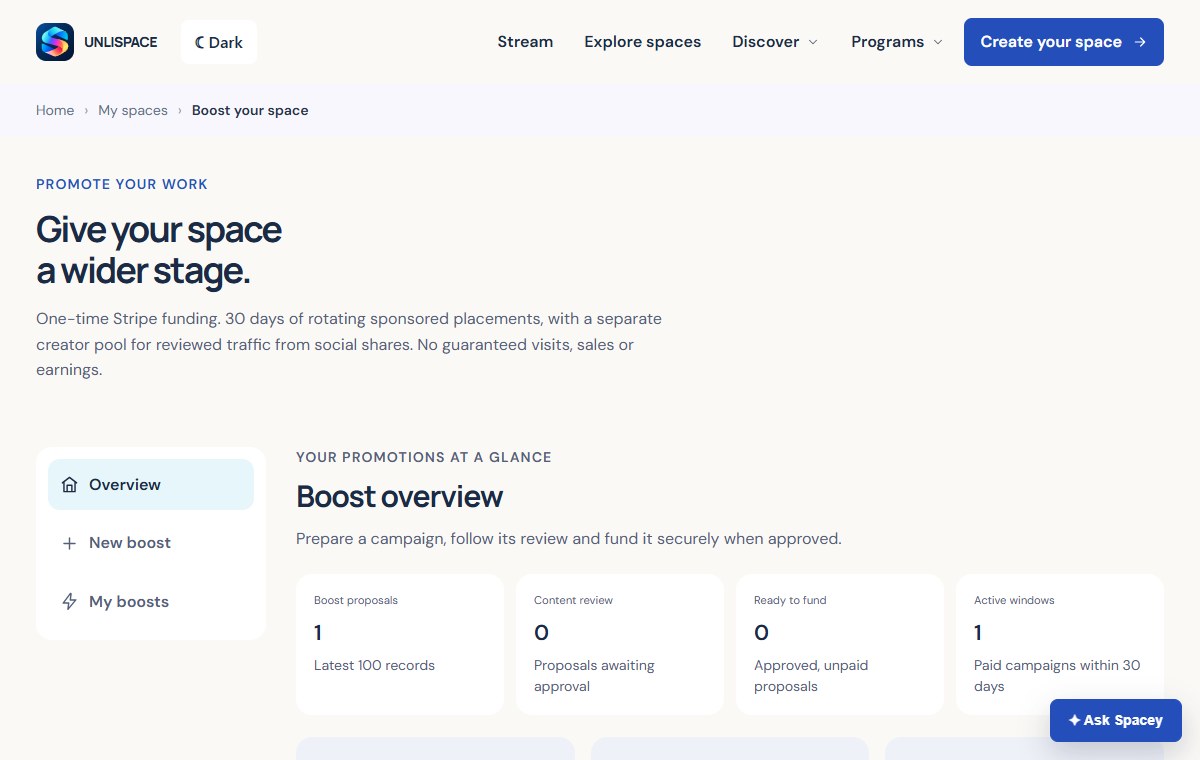Click the 'PROMOTE YOUR WORK' label
This screenshot has width=1200, height=760.
point(122,184)
